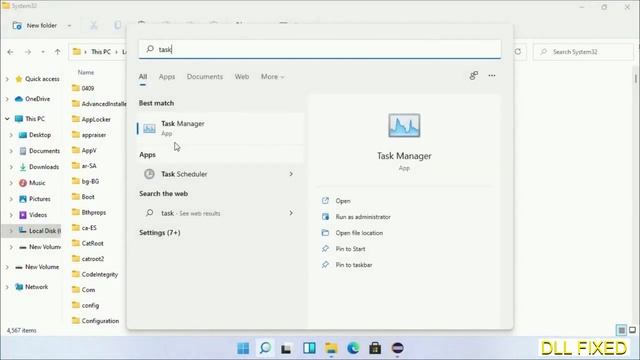Open Microsoft Store from the taskbar
The width and height of the screenshot is (640, 360).
pyautogui.click(x=375, y=348)
